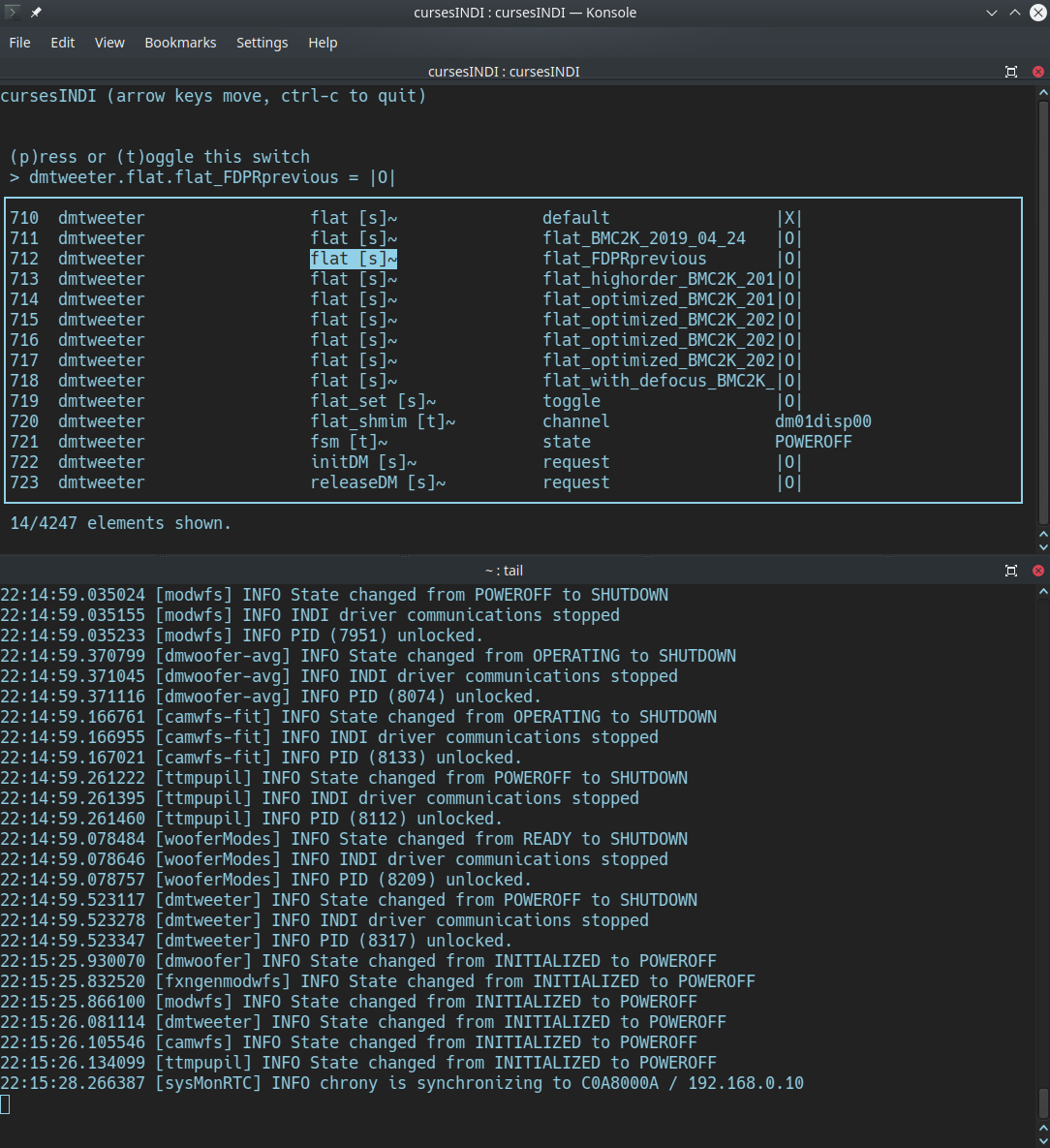
Task: Click the '> dmtweeter.flat.flat_FDPRprevious = |O|' prompt line
Action: [x=202, y=178]
